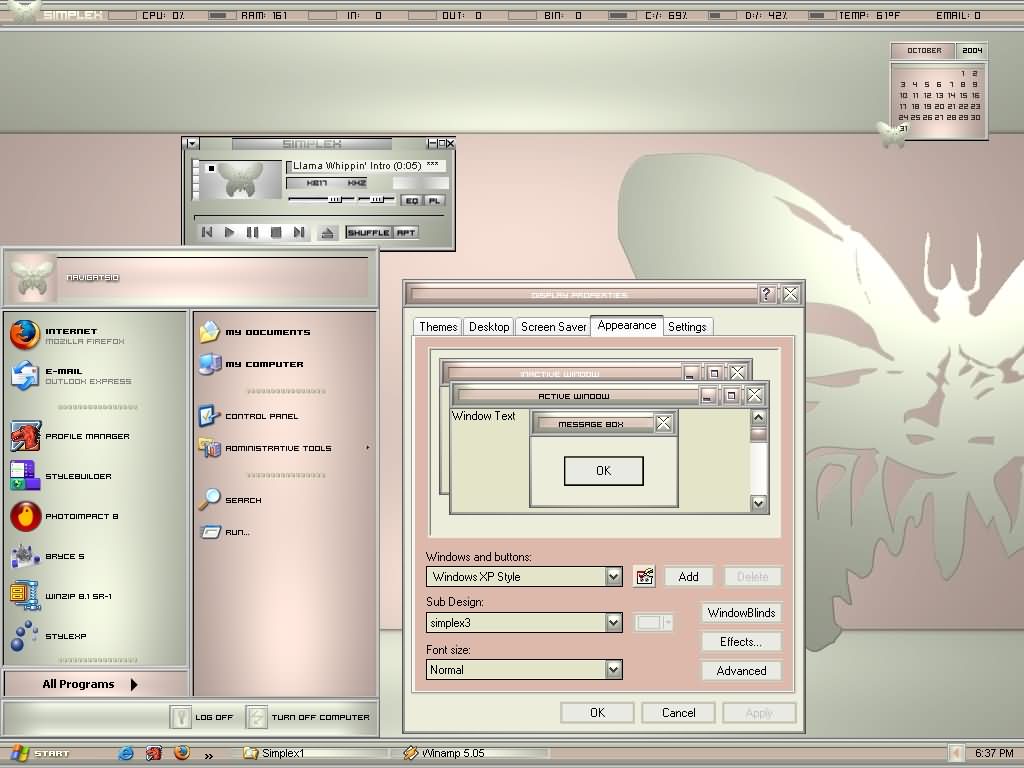Click Winamp previous track button
This screenshot has width=1024, height=768.
207,232
